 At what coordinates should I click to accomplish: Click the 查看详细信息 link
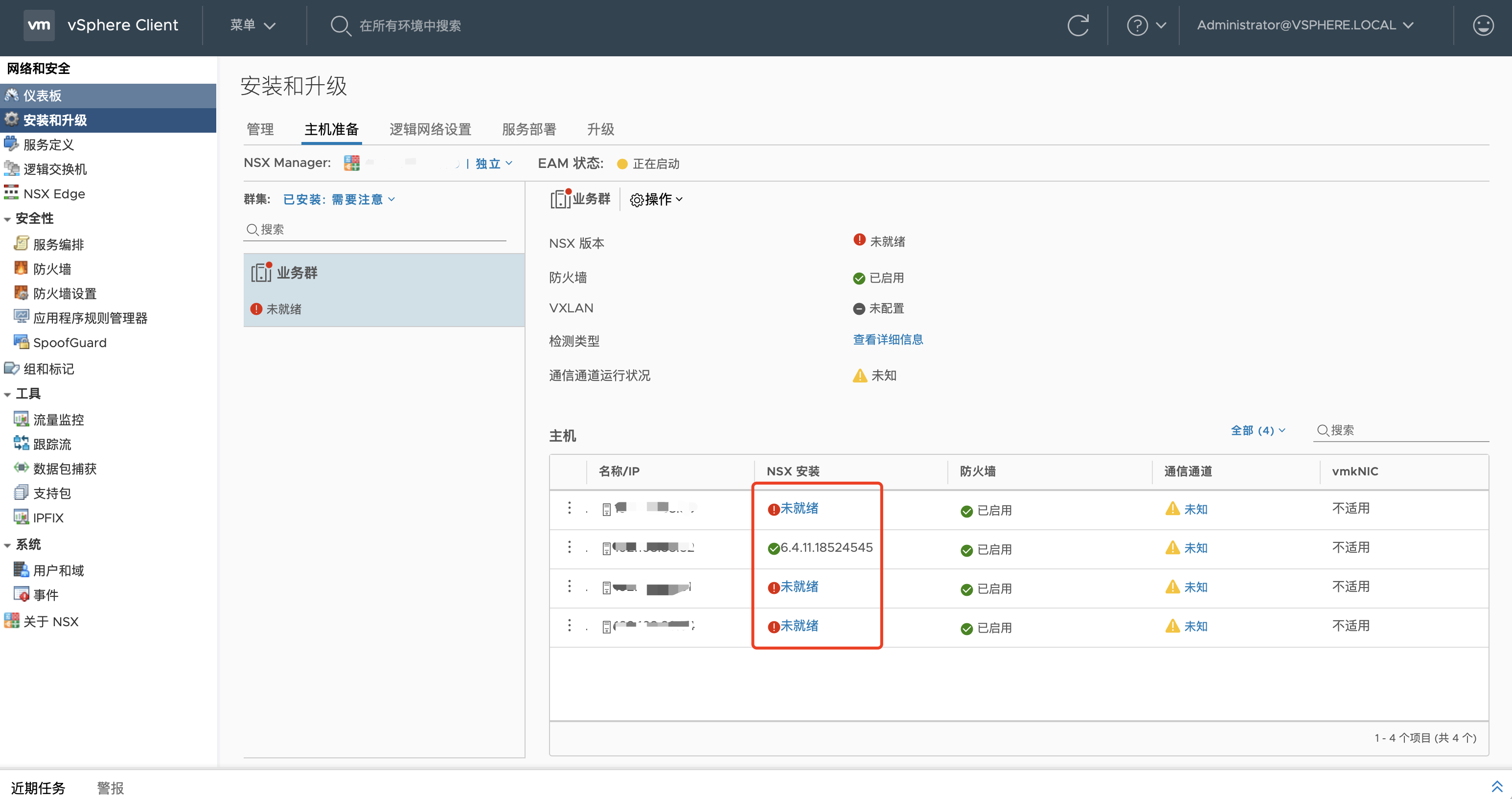888,339
